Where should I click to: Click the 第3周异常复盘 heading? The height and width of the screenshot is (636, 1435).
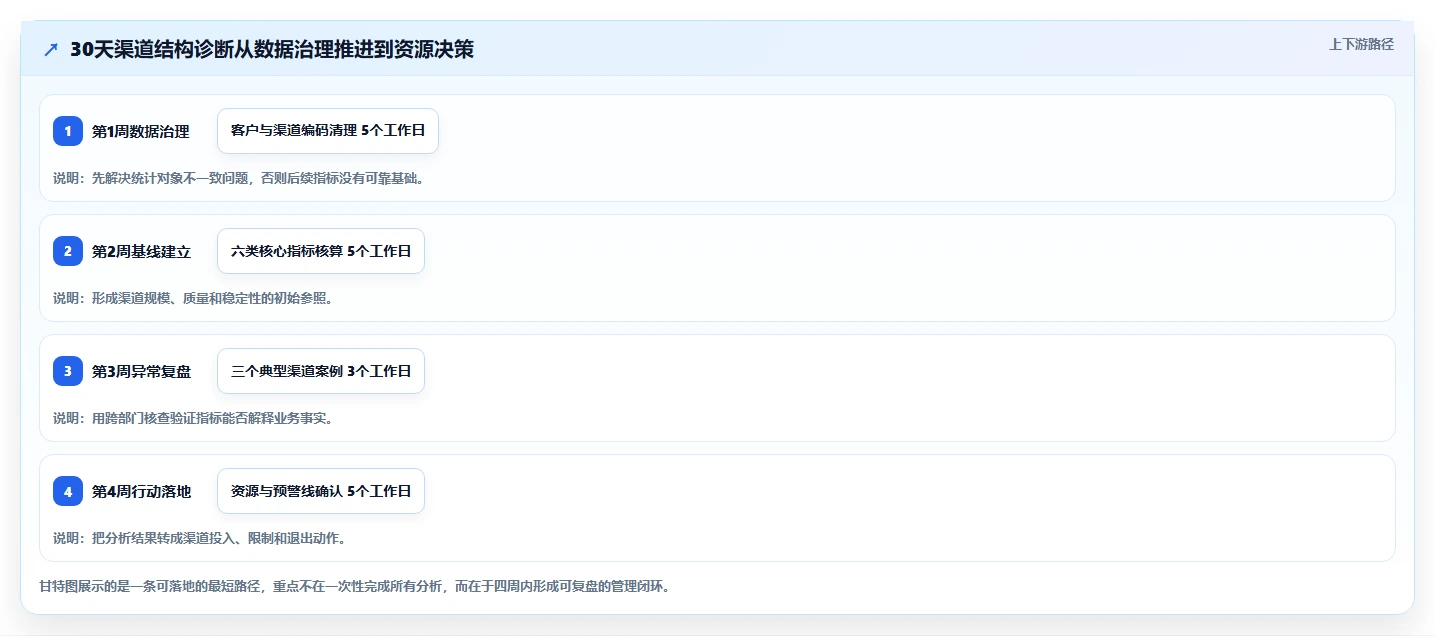[141, 371]
